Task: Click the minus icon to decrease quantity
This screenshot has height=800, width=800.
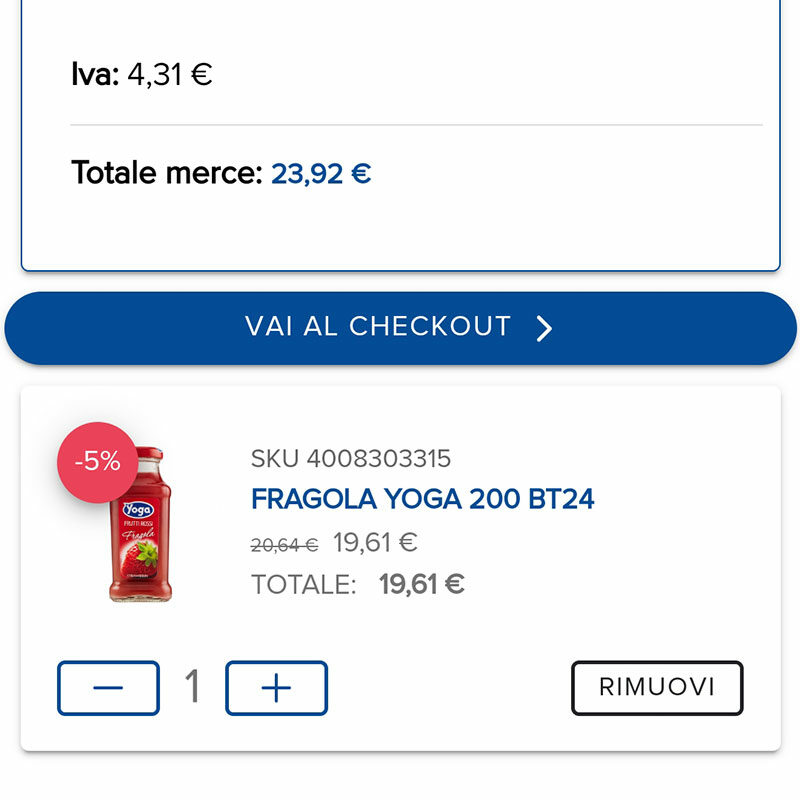Action: click(x=108, y=688)
